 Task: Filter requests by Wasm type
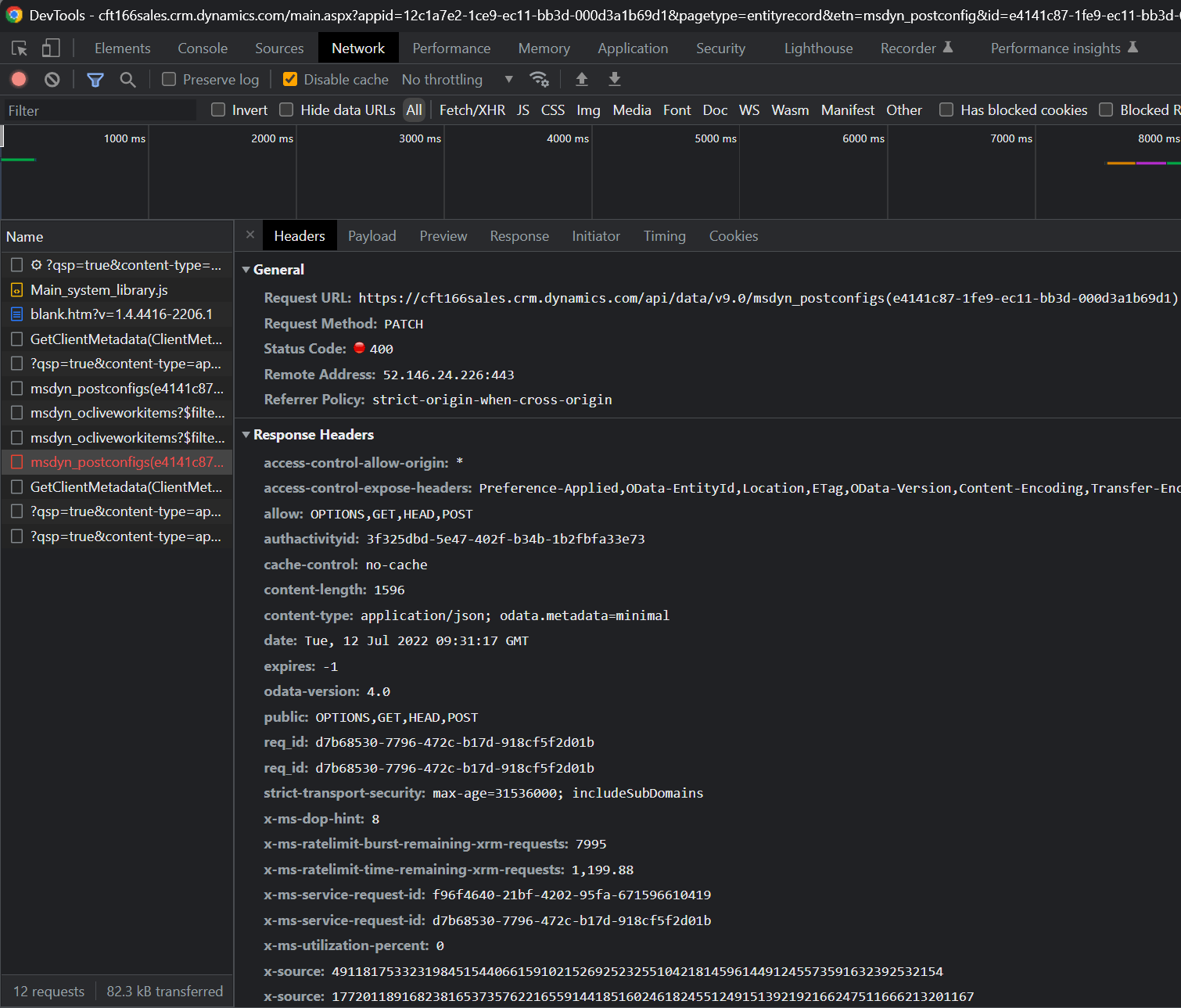click(790, 110)
